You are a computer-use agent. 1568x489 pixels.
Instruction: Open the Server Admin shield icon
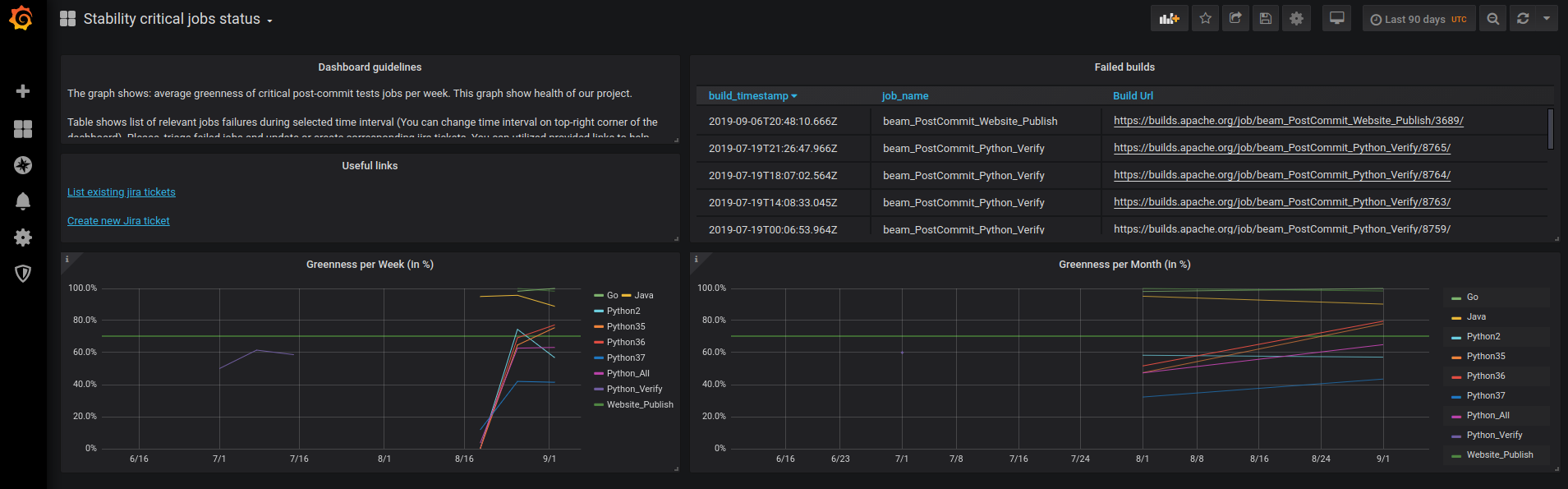[x=23, y=274]
